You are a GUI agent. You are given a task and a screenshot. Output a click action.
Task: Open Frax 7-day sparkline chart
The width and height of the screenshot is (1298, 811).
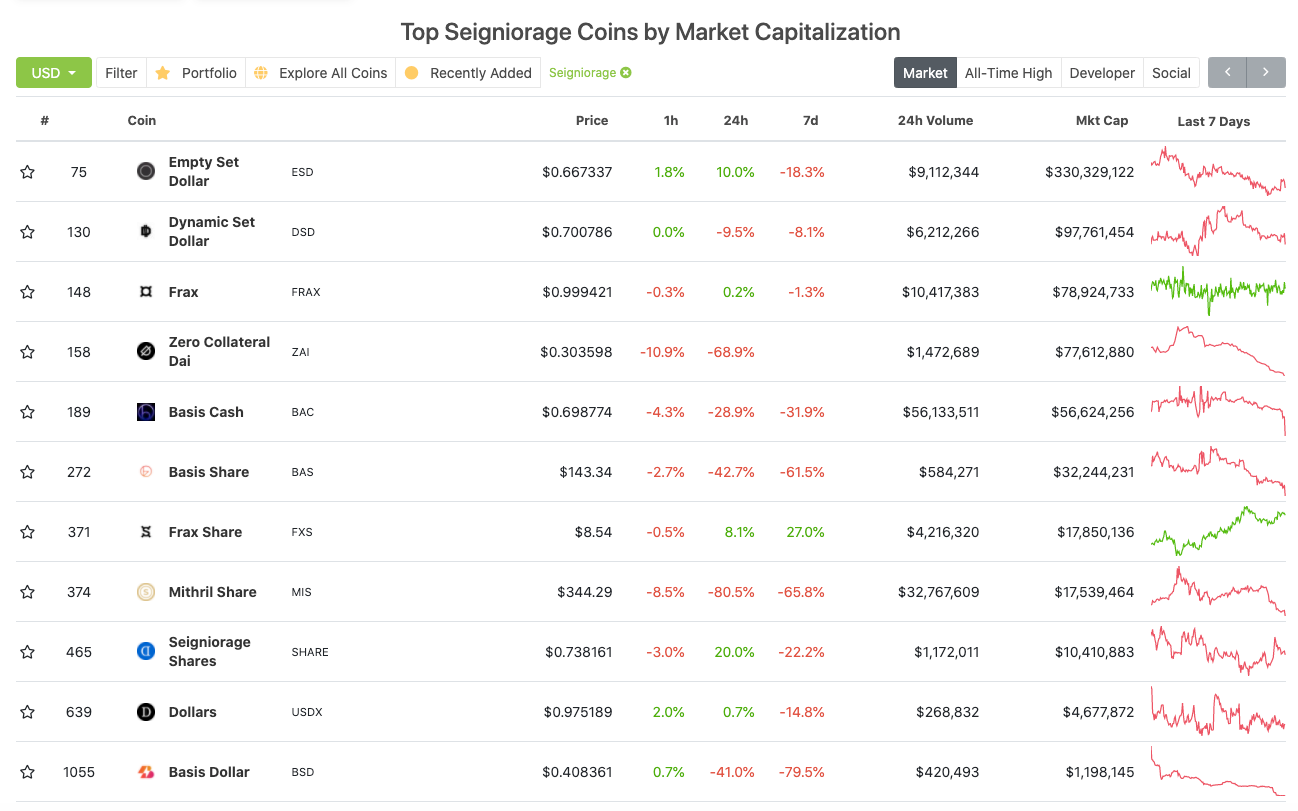click(1218, 291)
